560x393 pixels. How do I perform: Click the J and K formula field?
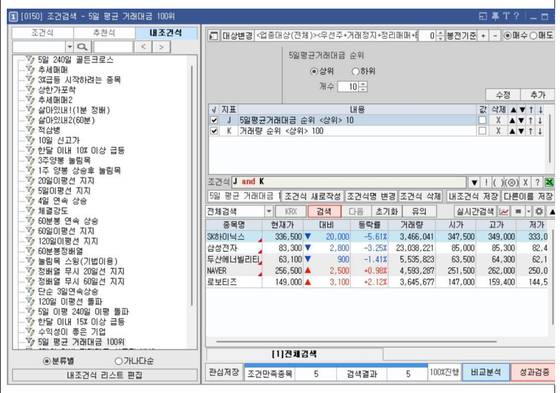(349, 183)
